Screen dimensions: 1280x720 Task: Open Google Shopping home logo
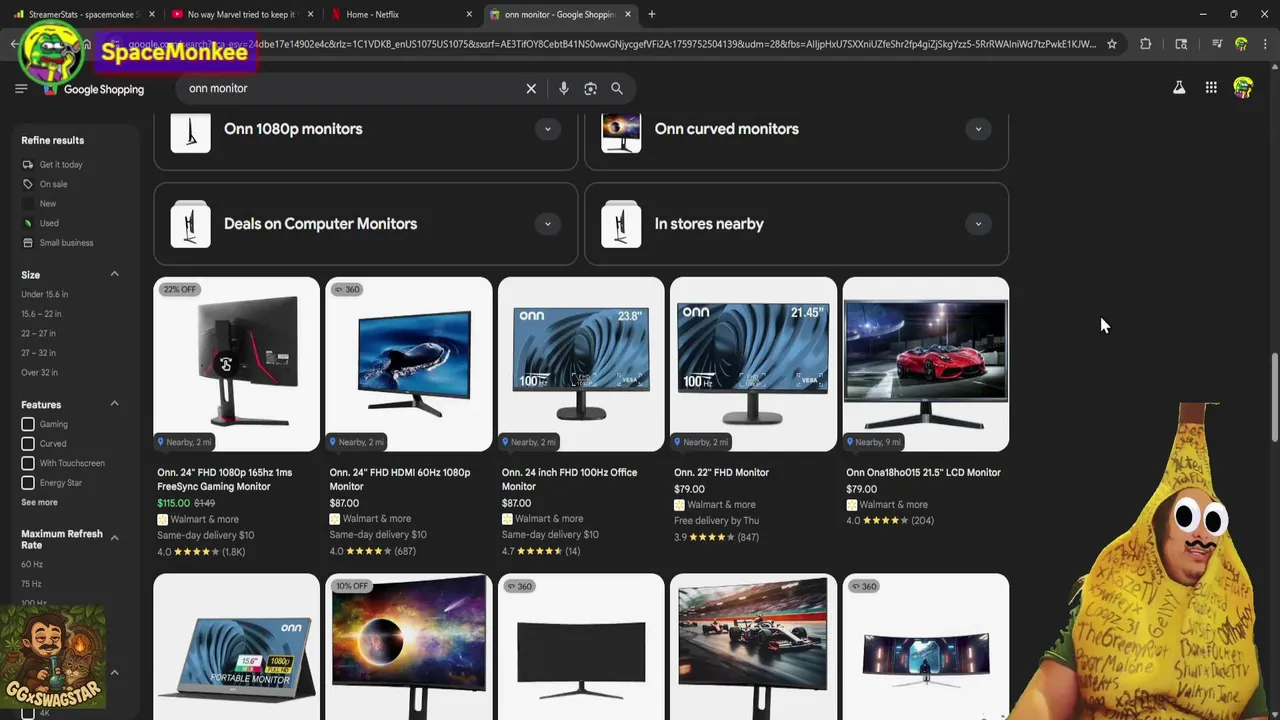[x=94, y=89]
